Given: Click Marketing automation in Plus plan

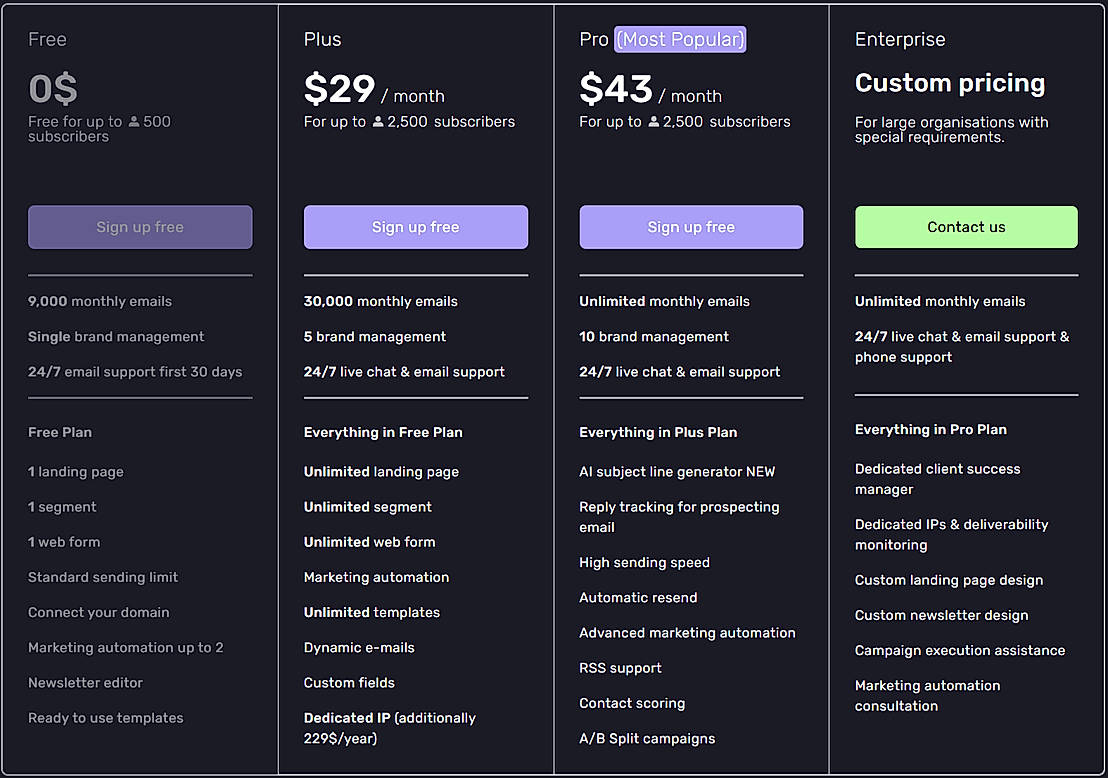Looking at the screenshot, I should pyautogui.click(x=376, y=577).
